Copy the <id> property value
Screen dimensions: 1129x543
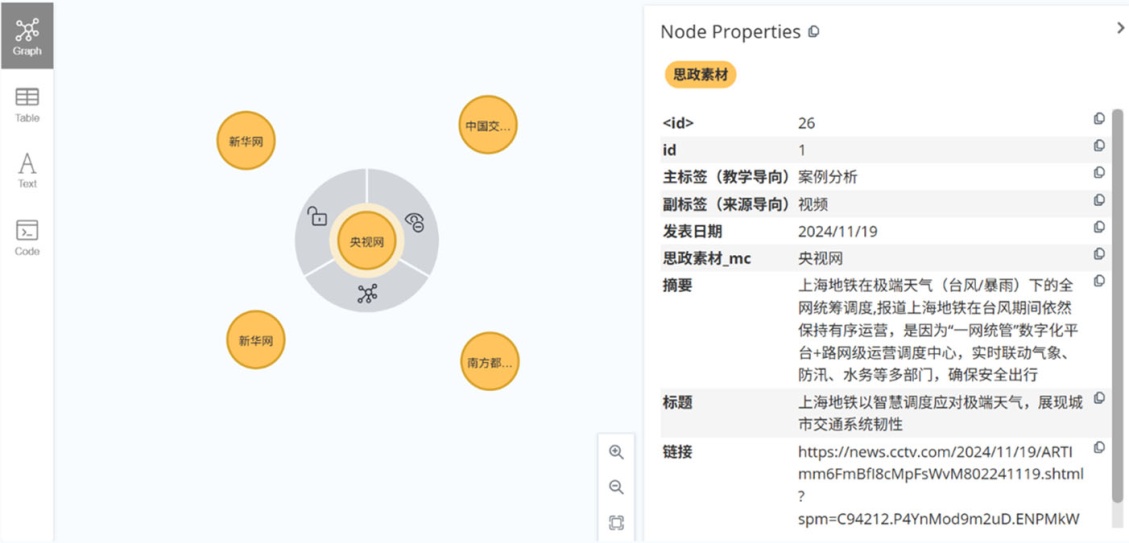[1099, 119]
